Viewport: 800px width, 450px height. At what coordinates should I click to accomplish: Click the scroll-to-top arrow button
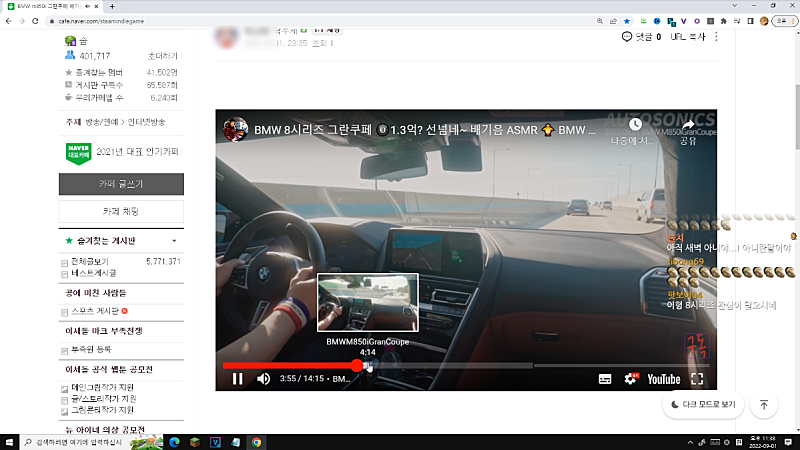764,405
